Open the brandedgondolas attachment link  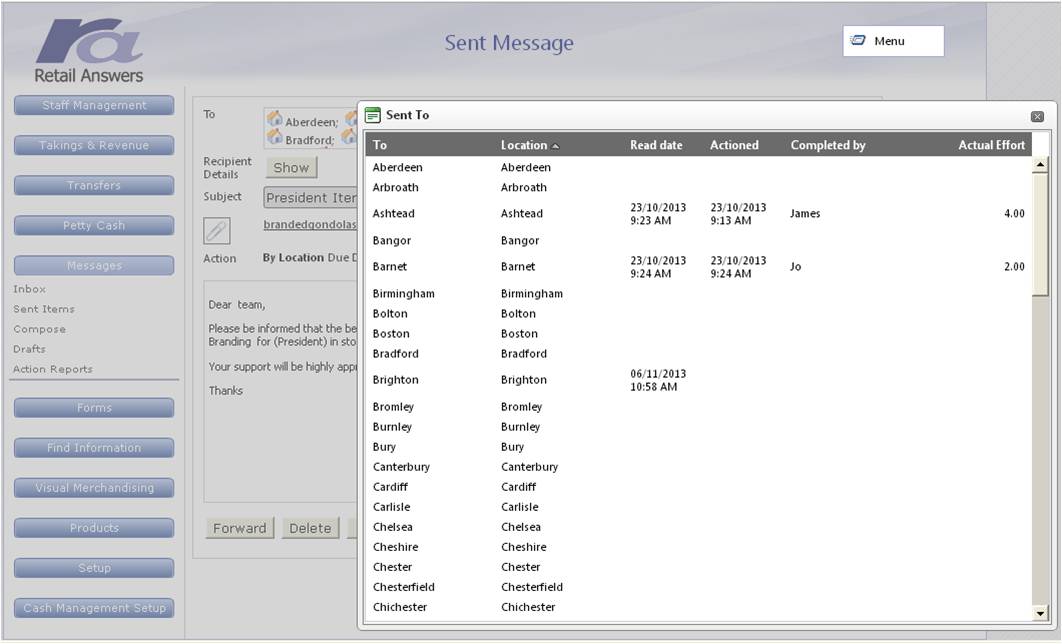tap(310, 225)
